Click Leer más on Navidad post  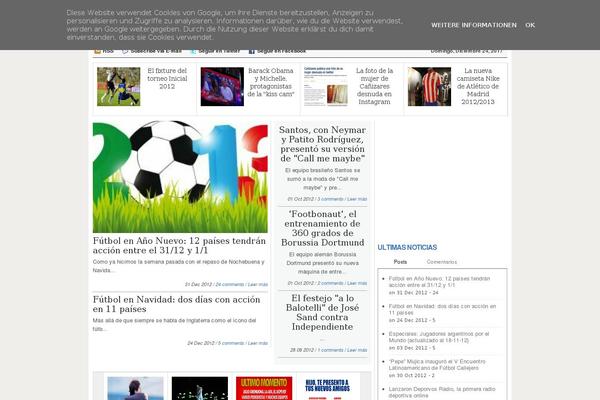[x=258, y=343]
